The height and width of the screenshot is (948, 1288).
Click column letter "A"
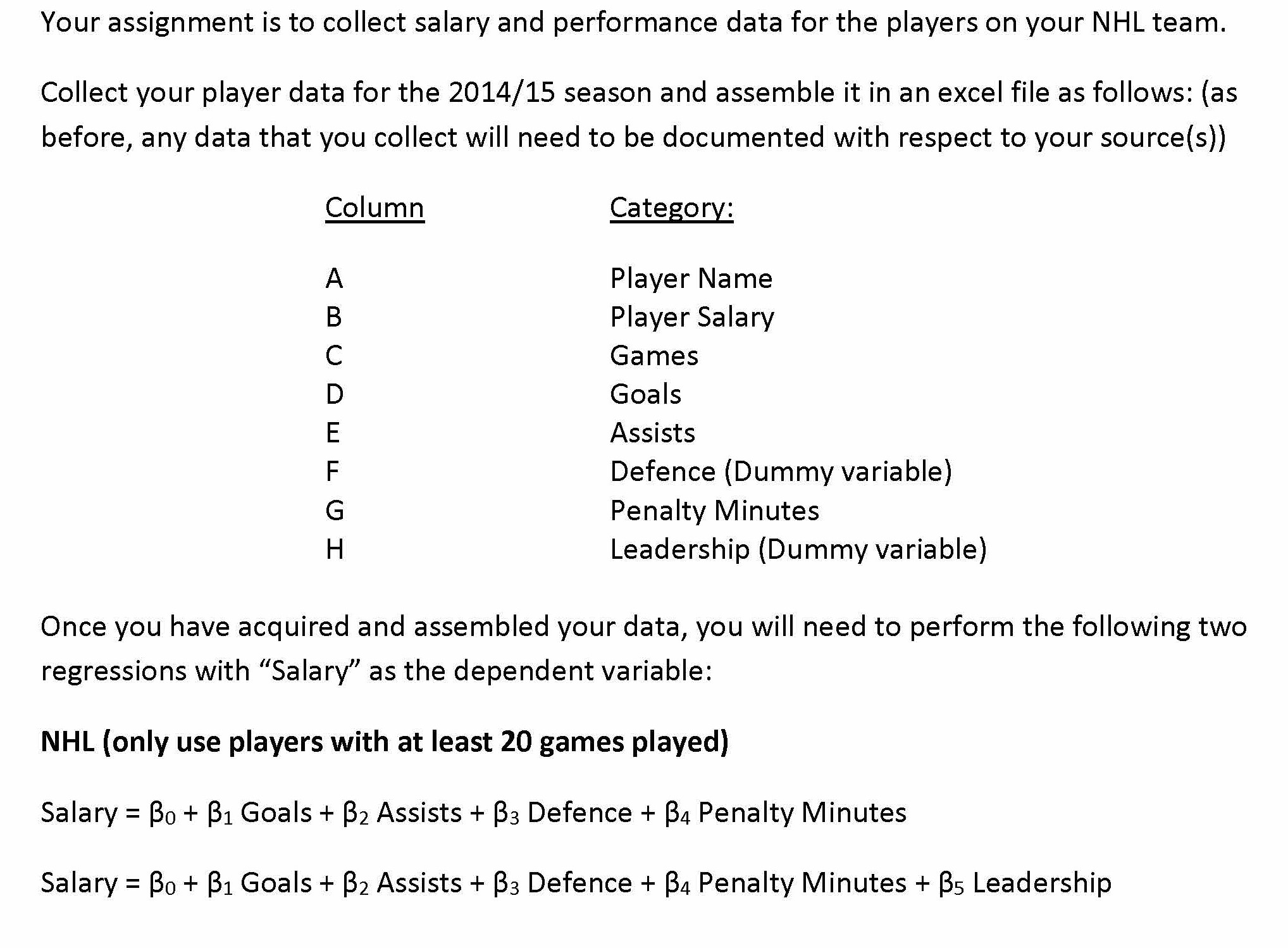(334, 278)
